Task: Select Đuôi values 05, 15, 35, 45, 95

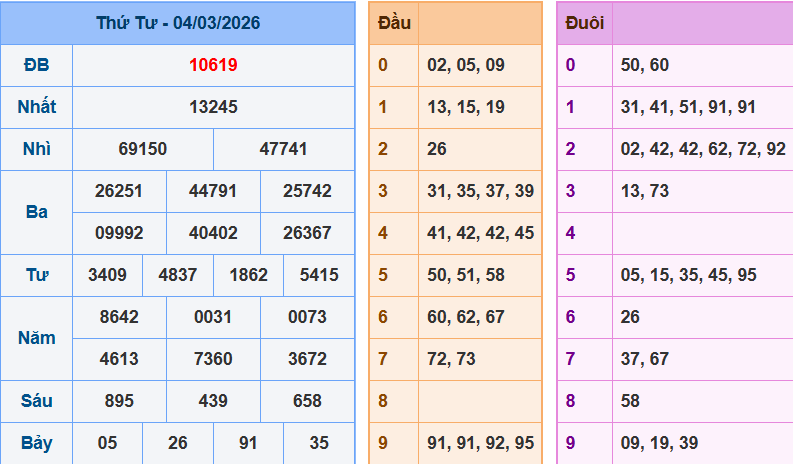Action: pos(688,275)
